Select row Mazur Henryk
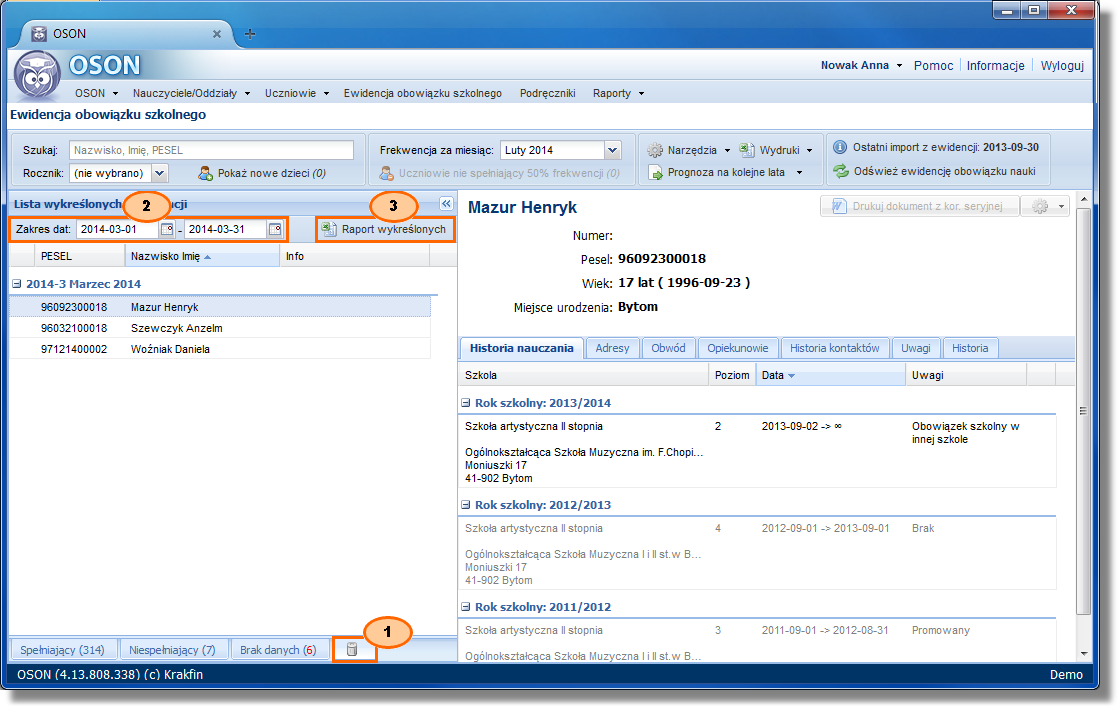 [220, 307]
